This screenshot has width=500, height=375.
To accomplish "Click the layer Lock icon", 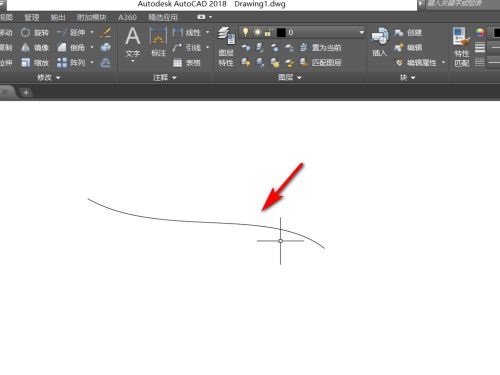I will coord(289,48).
